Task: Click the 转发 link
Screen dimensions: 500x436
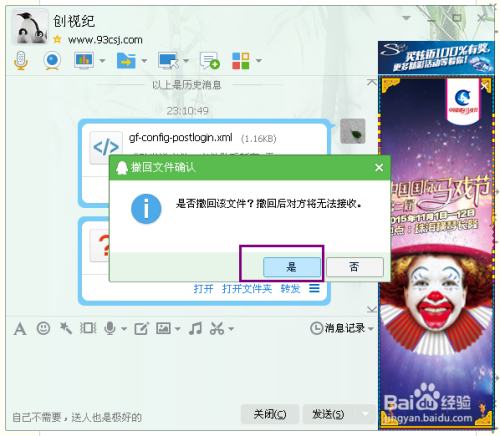Action: click(290, 289)
